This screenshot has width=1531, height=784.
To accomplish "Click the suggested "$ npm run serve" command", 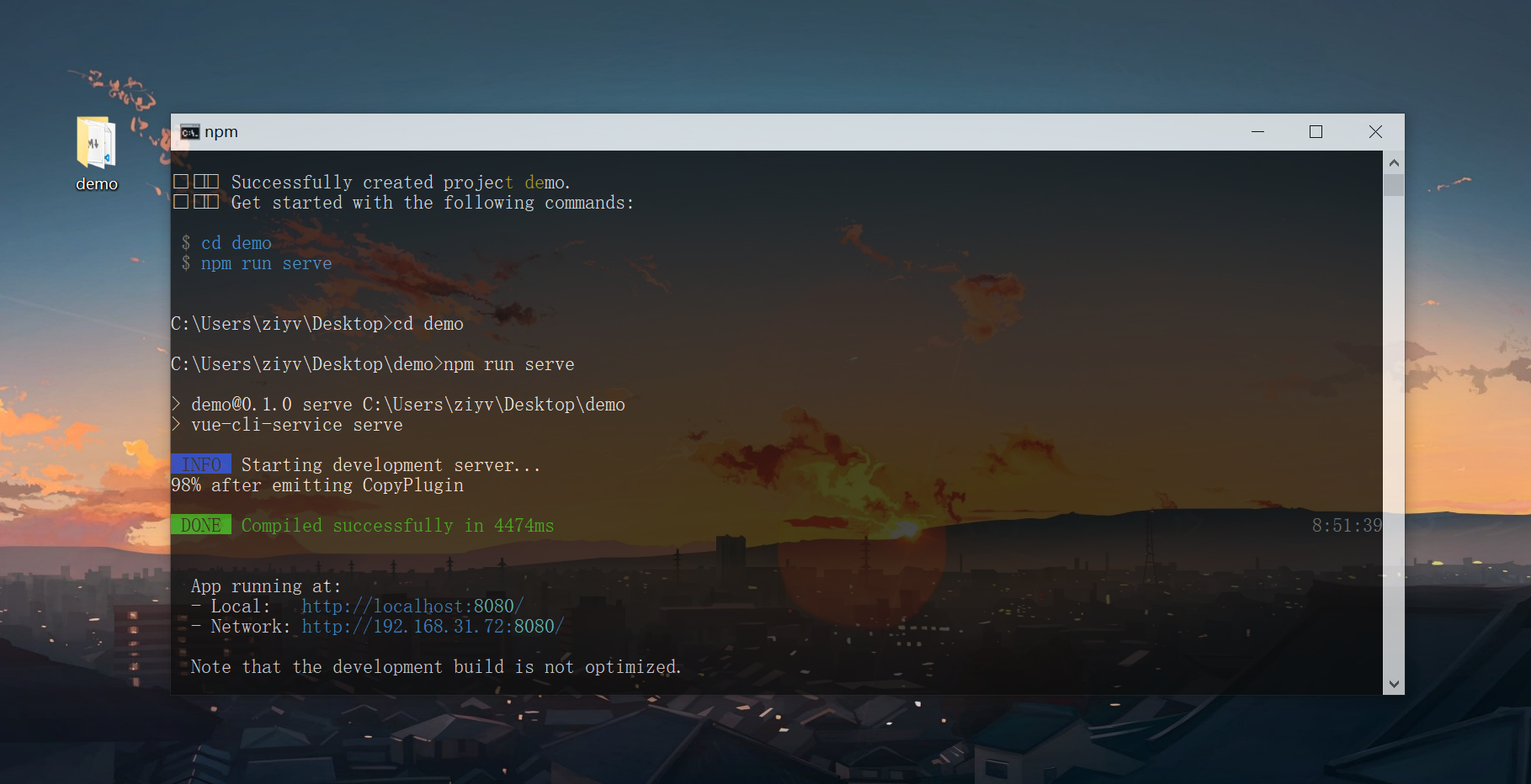I will click(x=257, y=264).
